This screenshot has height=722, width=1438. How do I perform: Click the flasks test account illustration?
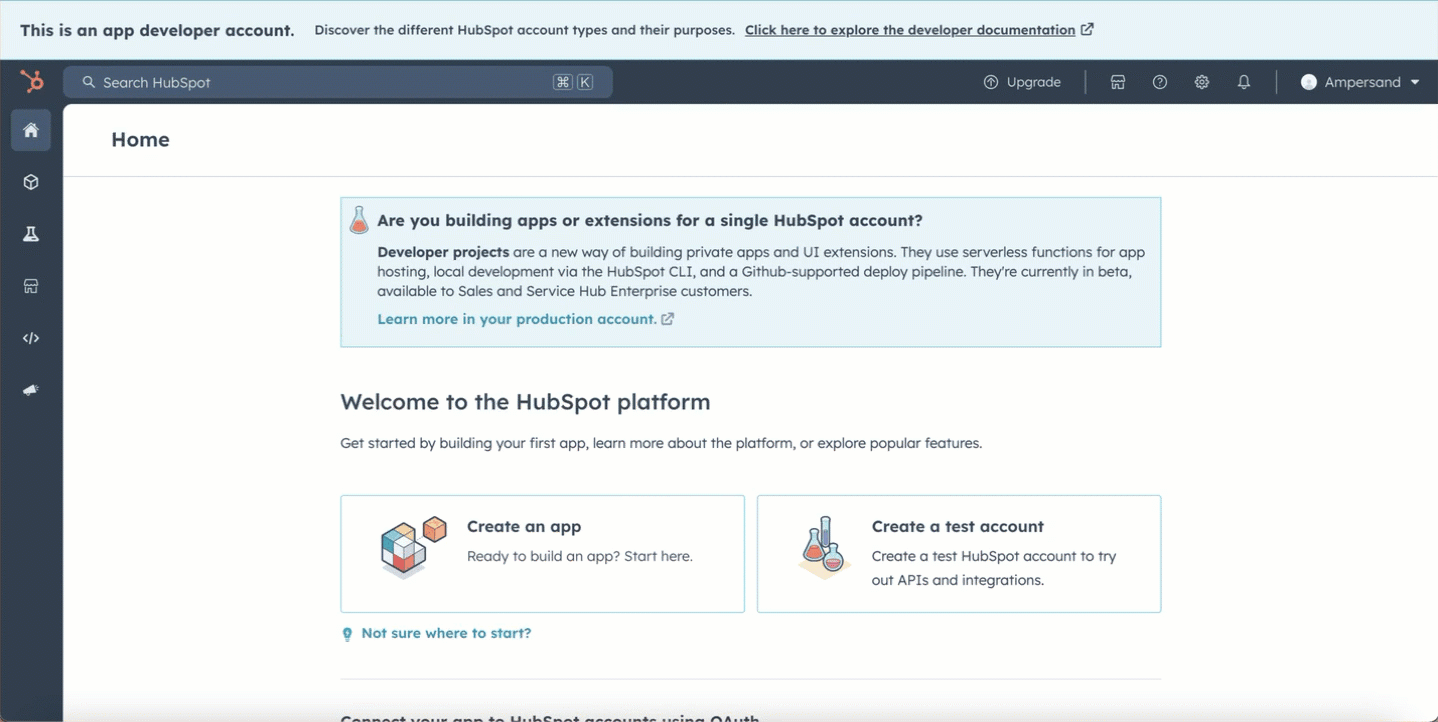(824, 547)
